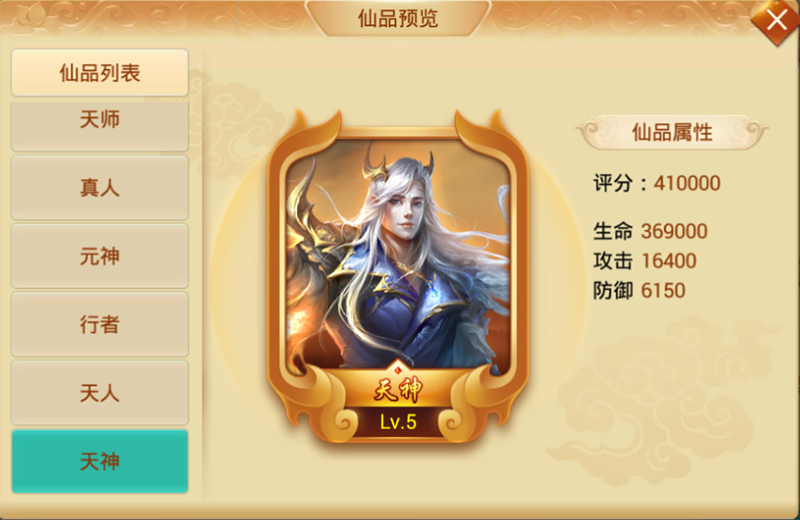
Task: Click the character's face in the portrait
Action: pos(404,212)
